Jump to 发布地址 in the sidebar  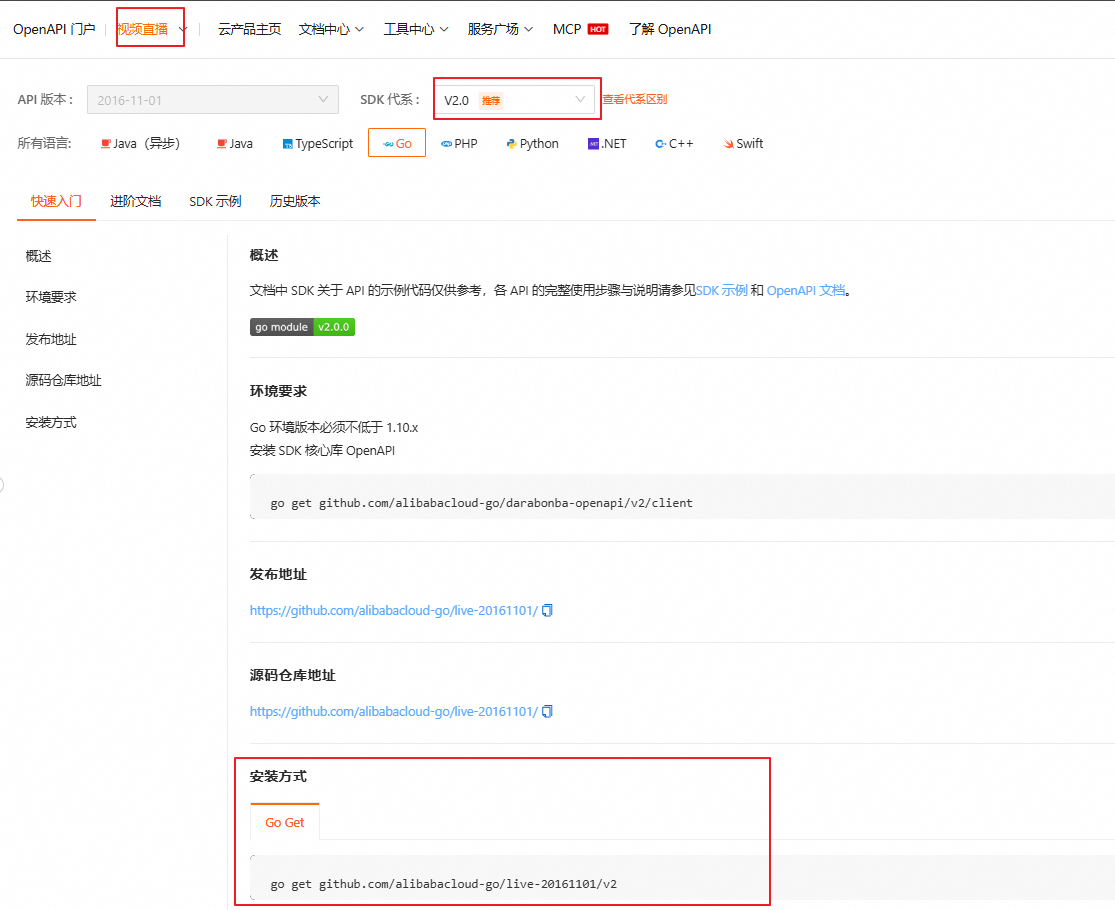[51, 339]
